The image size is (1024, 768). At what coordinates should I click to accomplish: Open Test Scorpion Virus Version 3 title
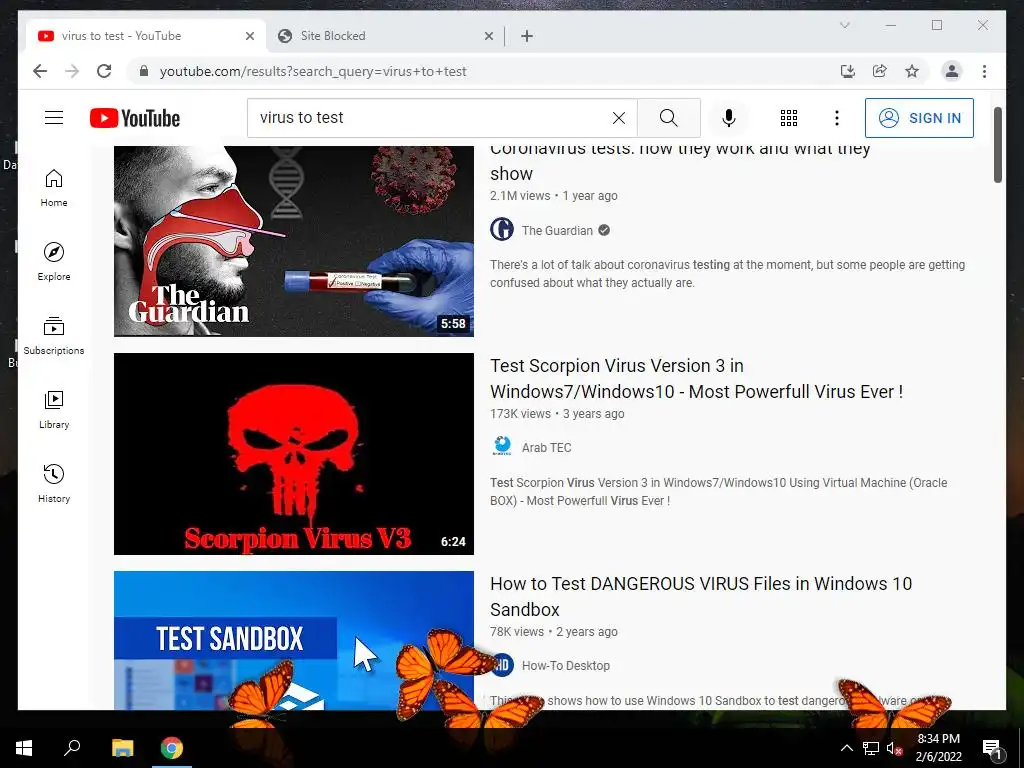click(x=696, y=379)
